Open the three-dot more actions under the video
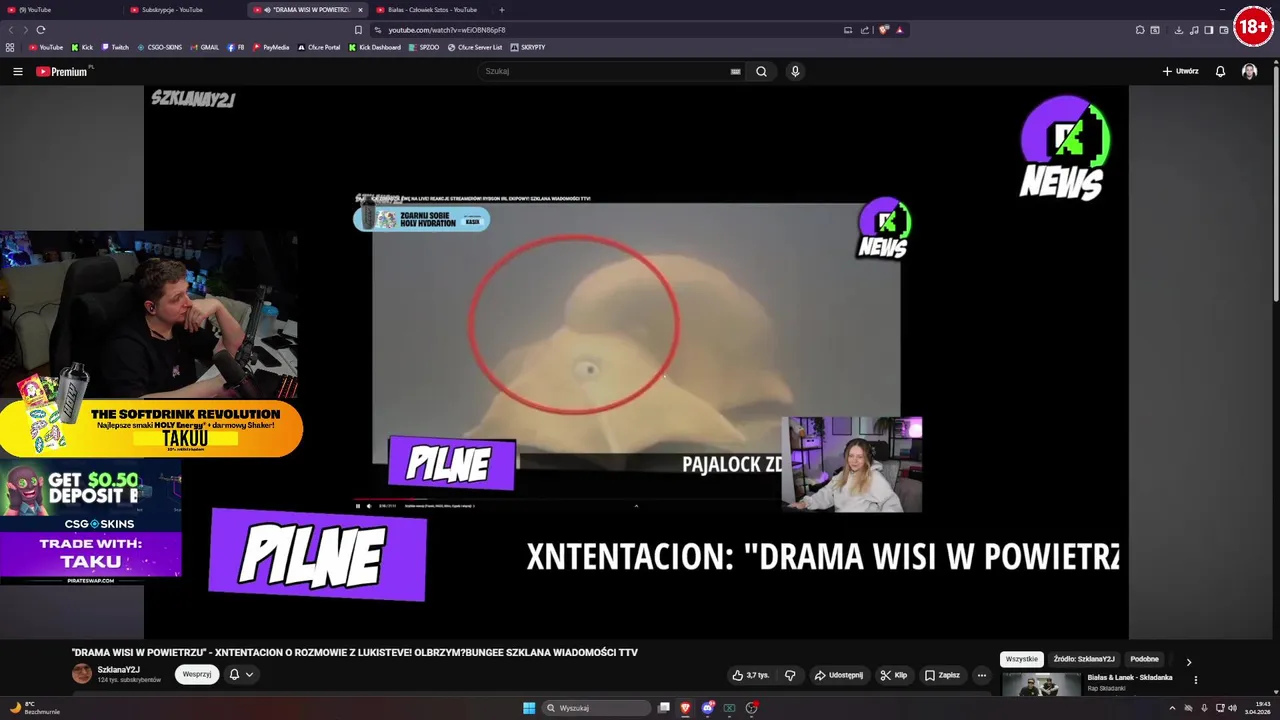Viewport: 1280px width, 720px height. (x=981, y=675)
